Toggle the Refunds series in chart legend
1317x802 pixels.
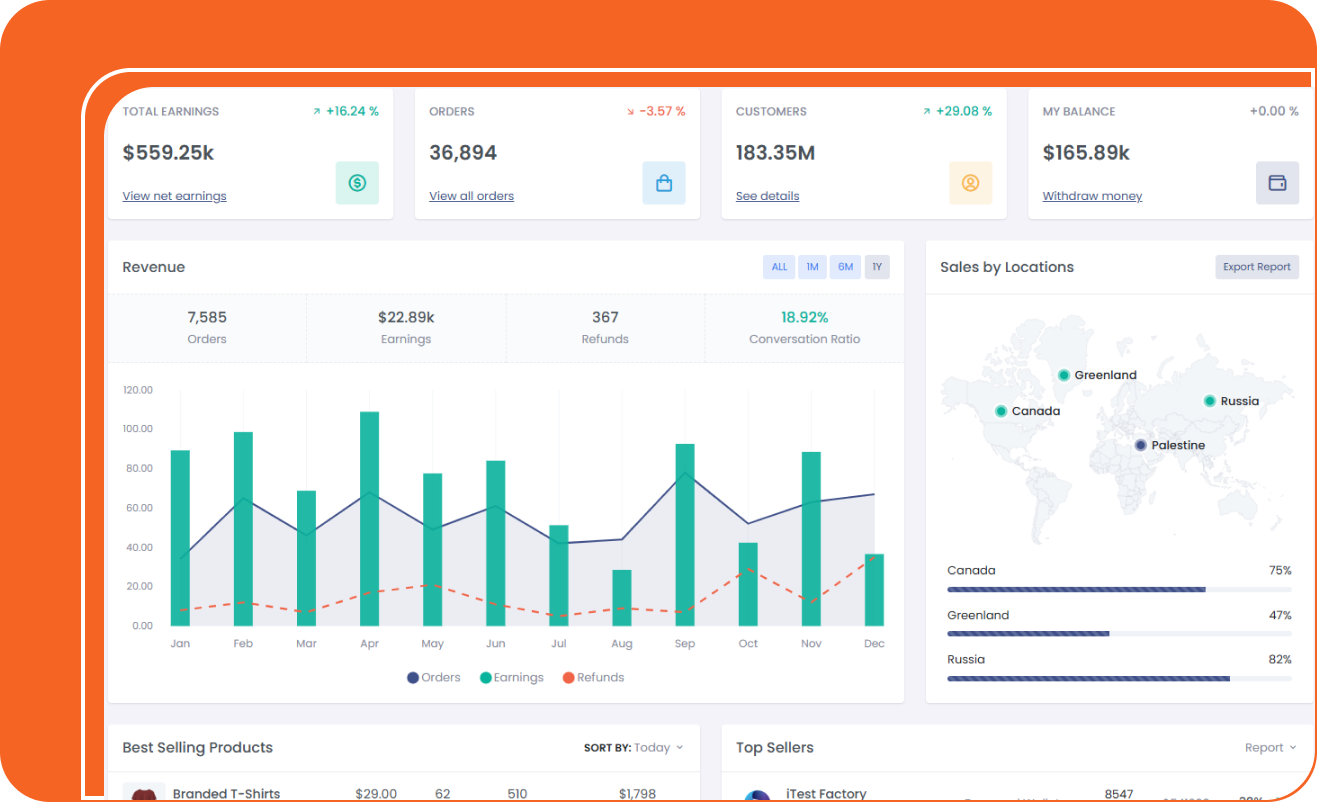click(x=594, y=678)
